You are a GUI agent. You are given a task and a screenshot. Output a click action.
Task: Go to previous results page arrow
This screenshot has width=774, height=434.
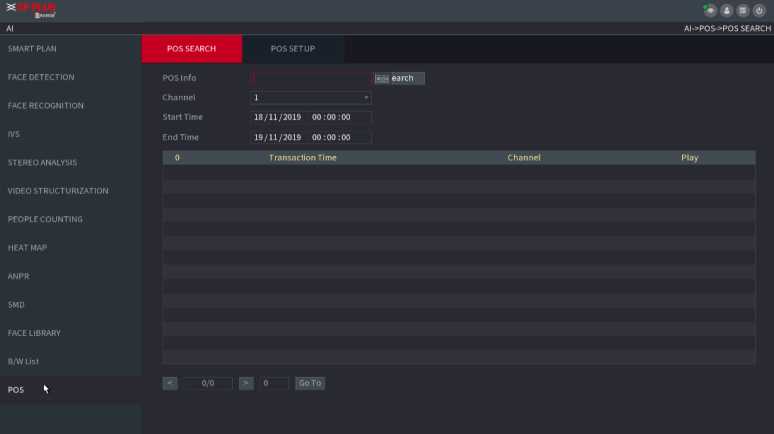point(170,383)
